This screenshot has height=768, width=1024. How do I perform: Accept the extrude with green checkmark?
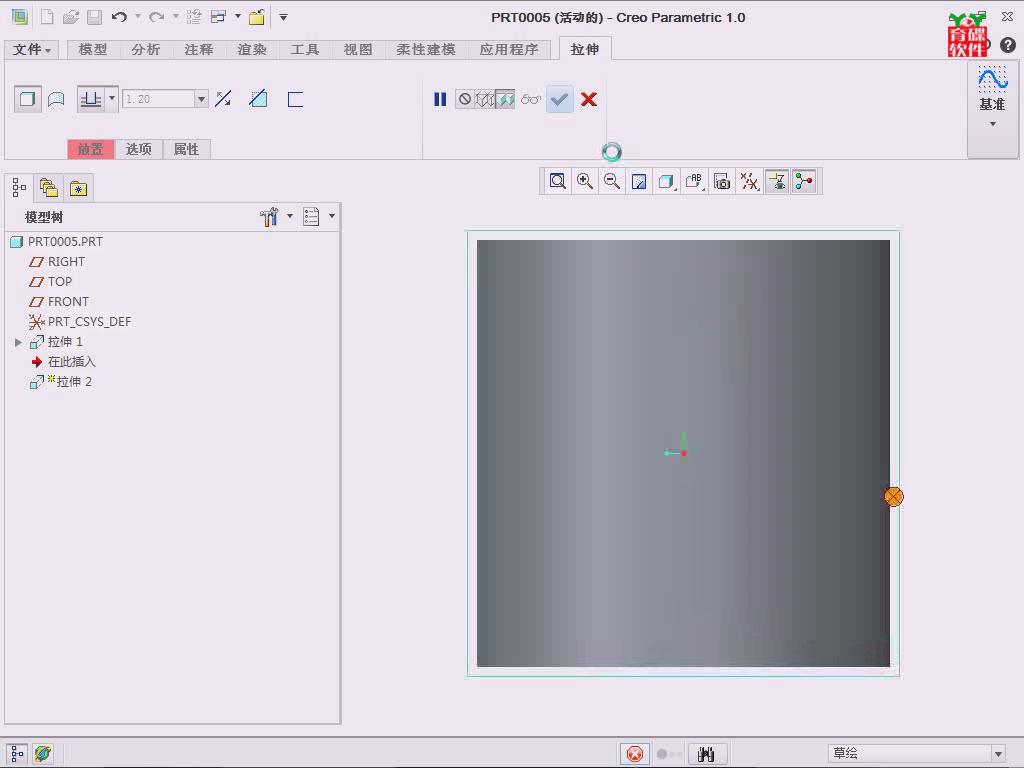tap(560, 99)
